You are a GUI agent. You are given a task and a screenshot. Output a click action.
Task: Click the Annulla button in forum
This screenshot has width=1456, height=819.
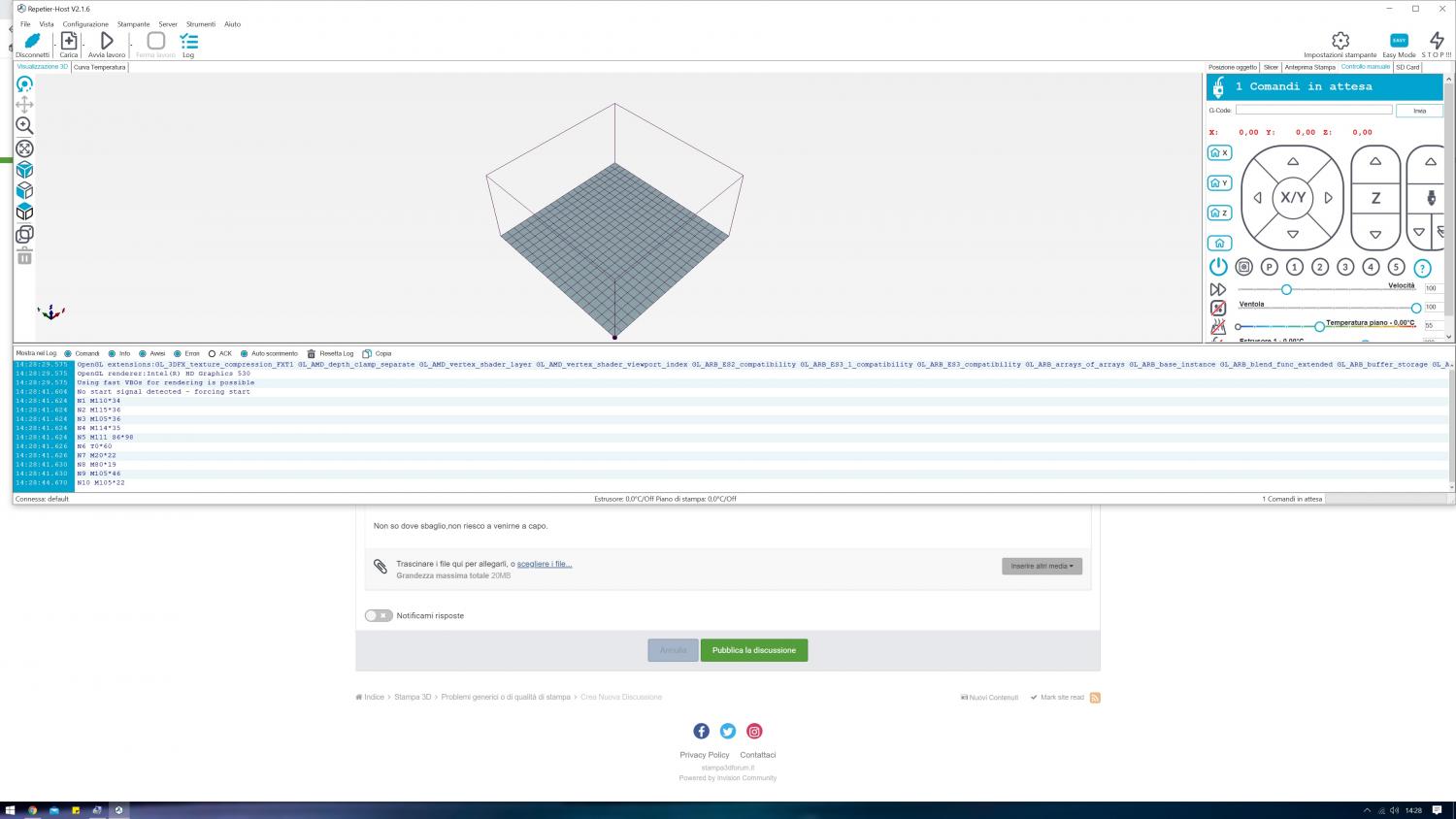(673, 650)
